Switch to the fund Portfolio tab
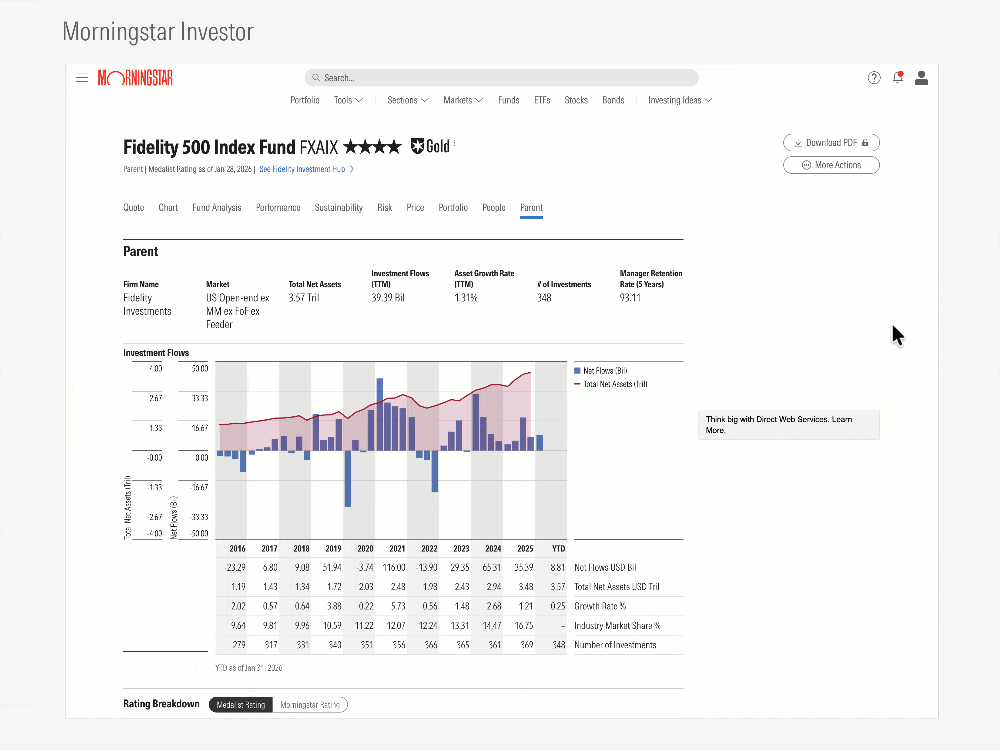1000x750 pixels. point(453,208)
